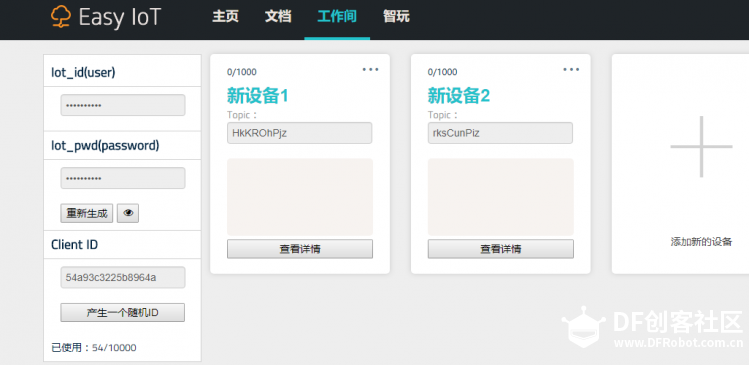Go to the 主页 nav tab
The height and width of the screenshot is (365, 749).
[x=225, y=17]
